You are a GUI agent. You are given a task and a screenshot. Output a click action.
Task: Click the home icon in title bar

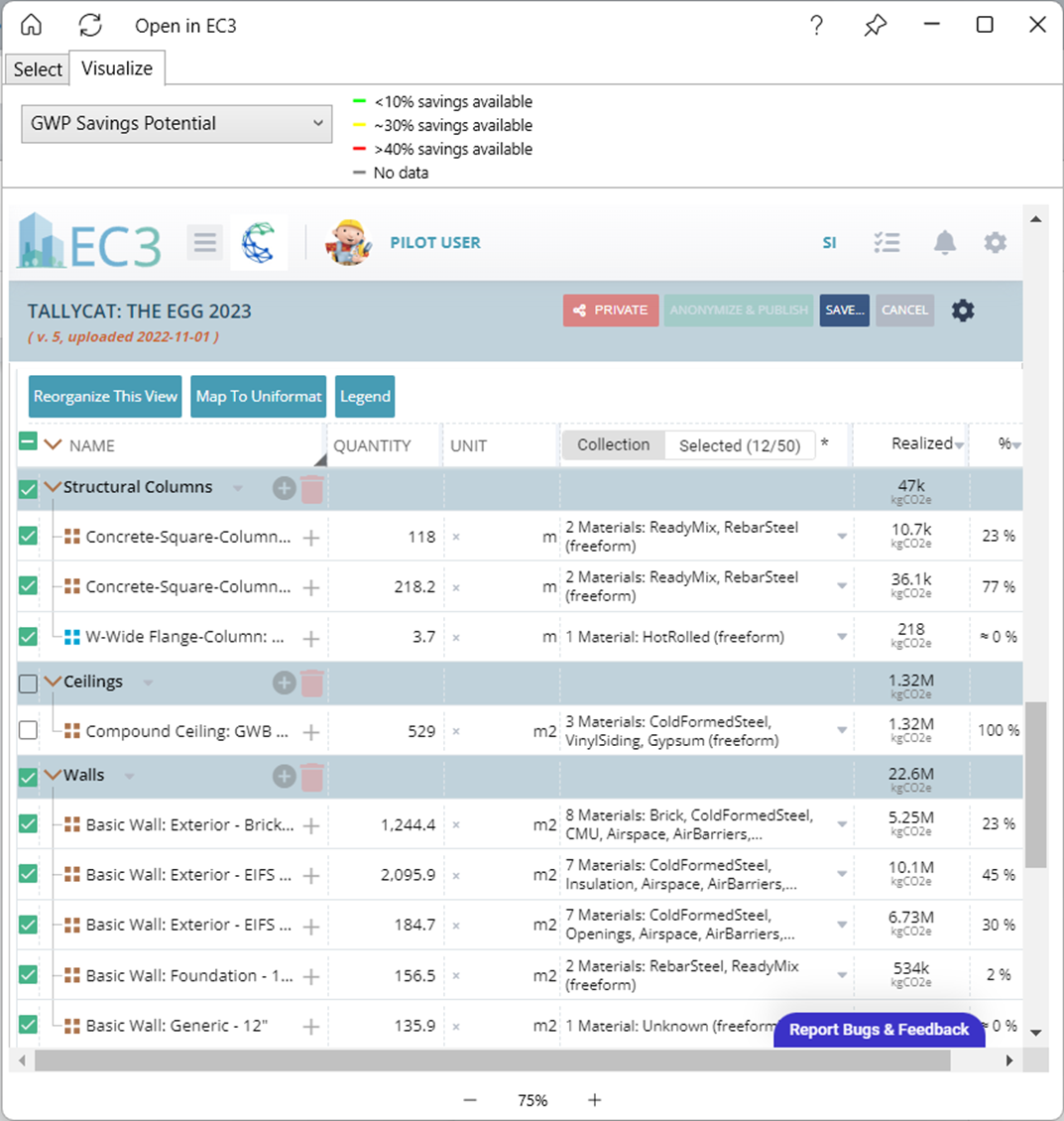[x=32, y=25]
